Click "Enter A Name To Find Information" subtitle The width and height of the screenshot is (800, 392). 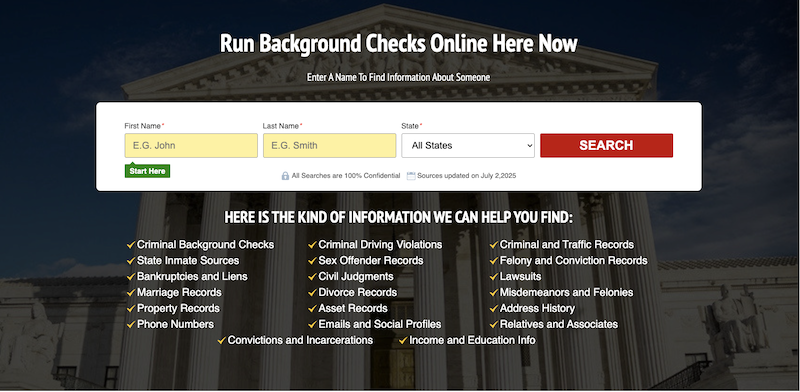(x=398, y=78)
